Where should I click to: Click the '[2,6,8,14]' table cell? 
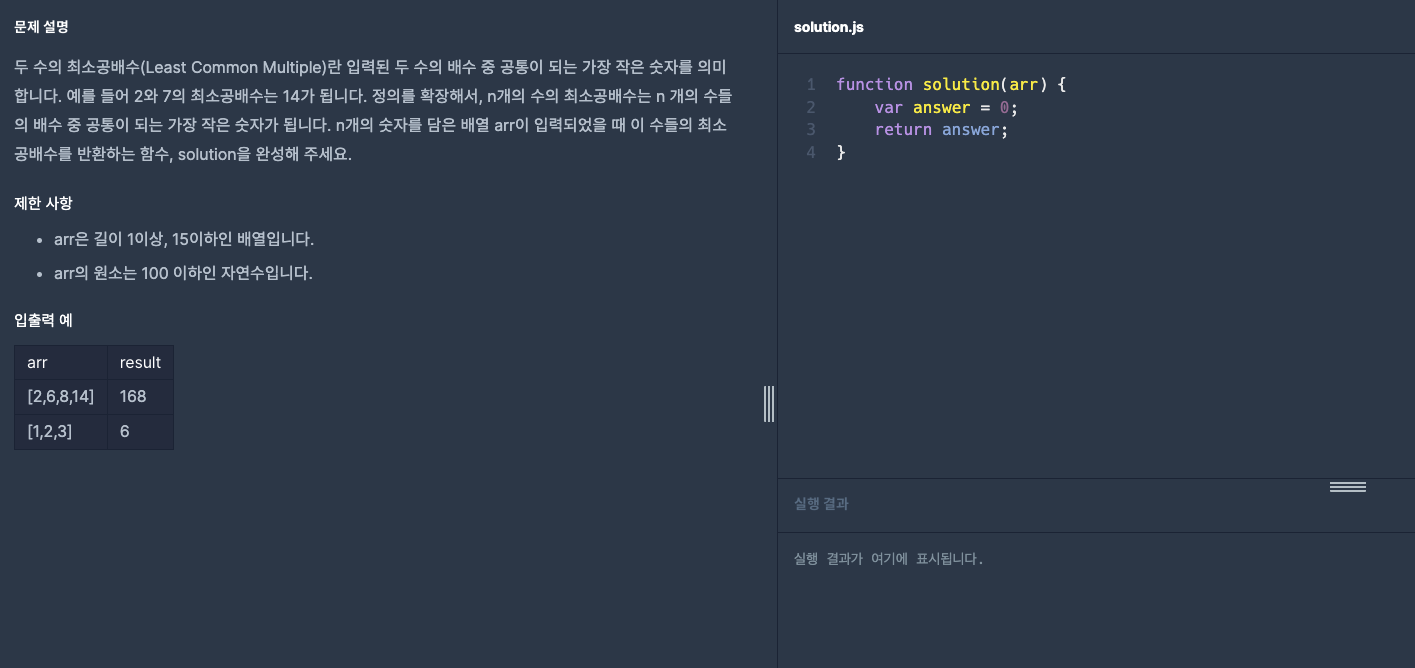(61, 397)
